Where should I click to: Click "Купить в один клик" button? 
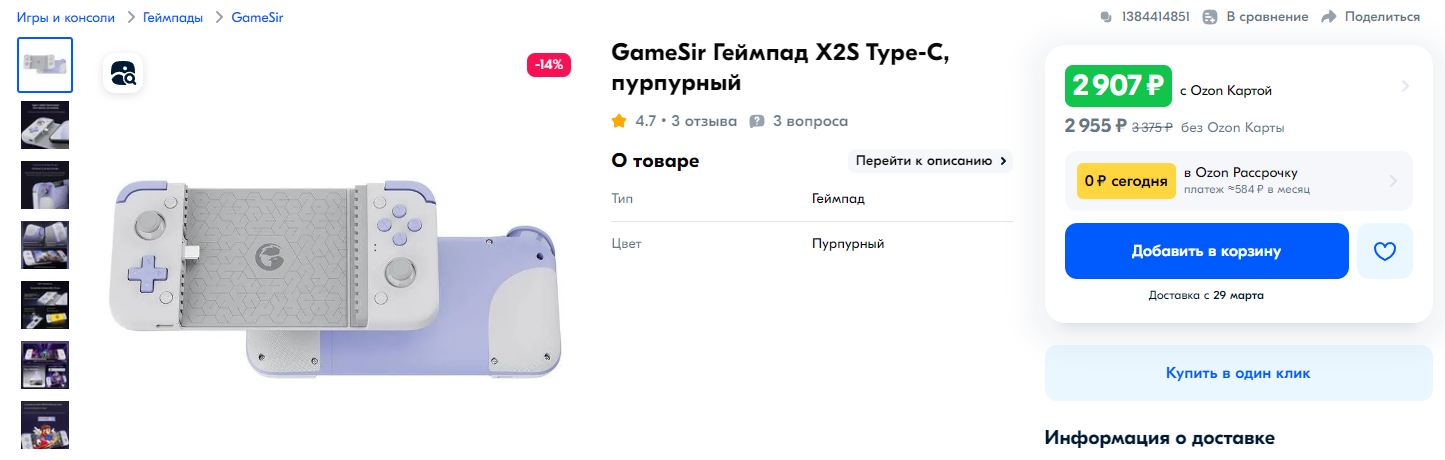click(1238, 373)
